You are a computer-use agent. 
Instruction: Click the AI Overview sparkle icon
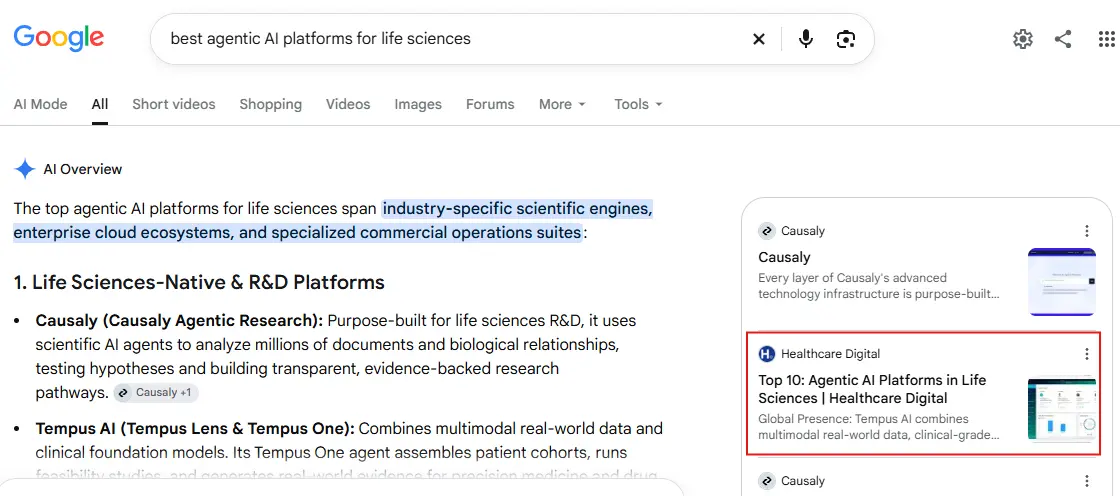tap(25, 169)
